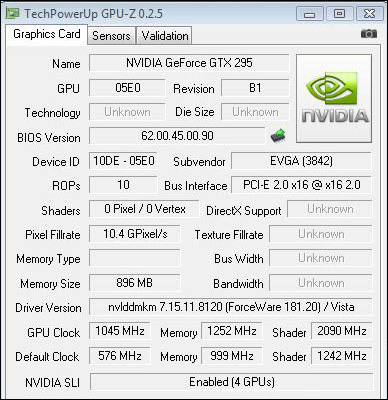Click the BIOS Version 62.00.45.00.90 field
The width and height of the screenshot is (388, 400).
177,136
